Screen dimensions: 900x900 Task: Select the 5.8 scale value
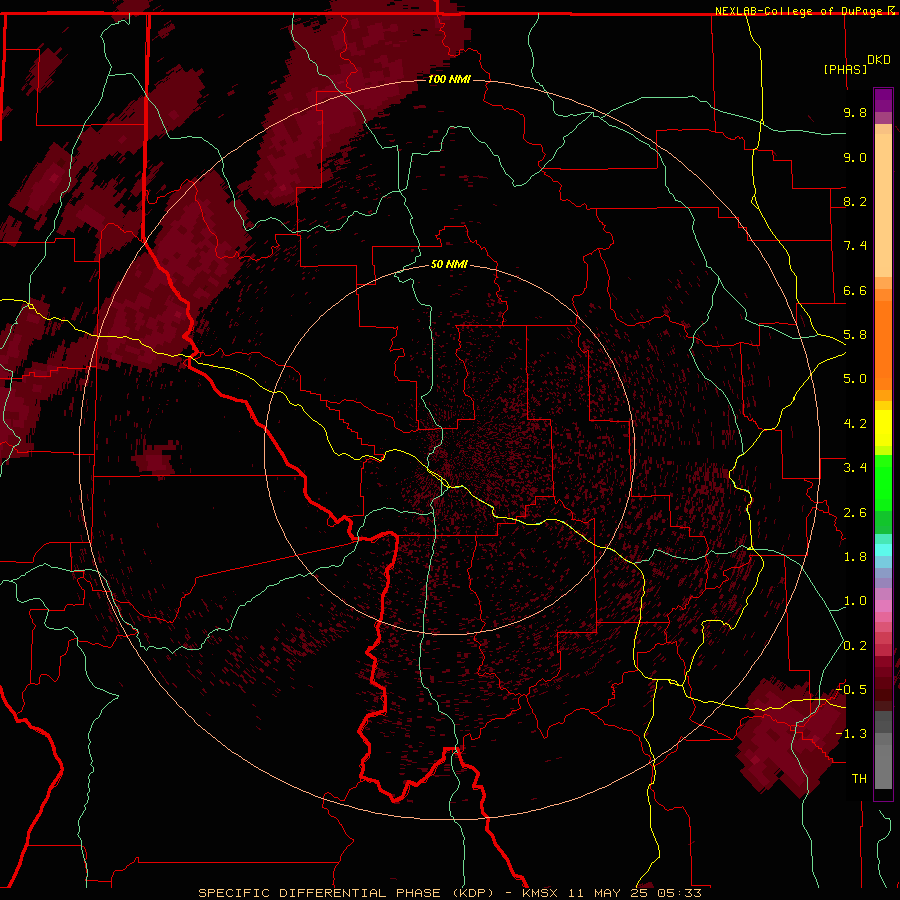click(855, 335)
